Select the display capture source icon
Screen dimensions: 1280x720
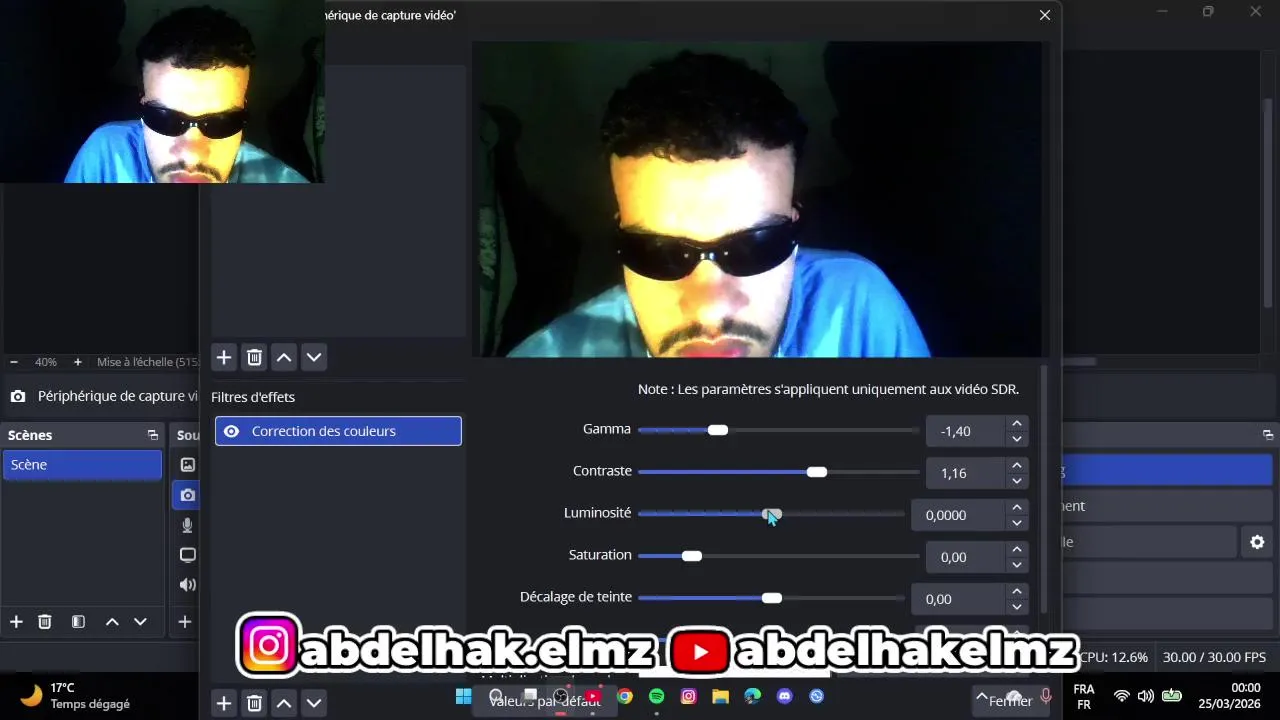[187, 555]
